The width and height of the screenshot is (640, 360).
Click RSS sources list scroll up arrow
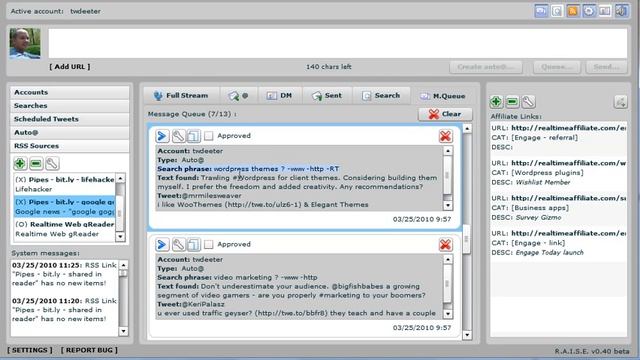[x=120, y=178]
